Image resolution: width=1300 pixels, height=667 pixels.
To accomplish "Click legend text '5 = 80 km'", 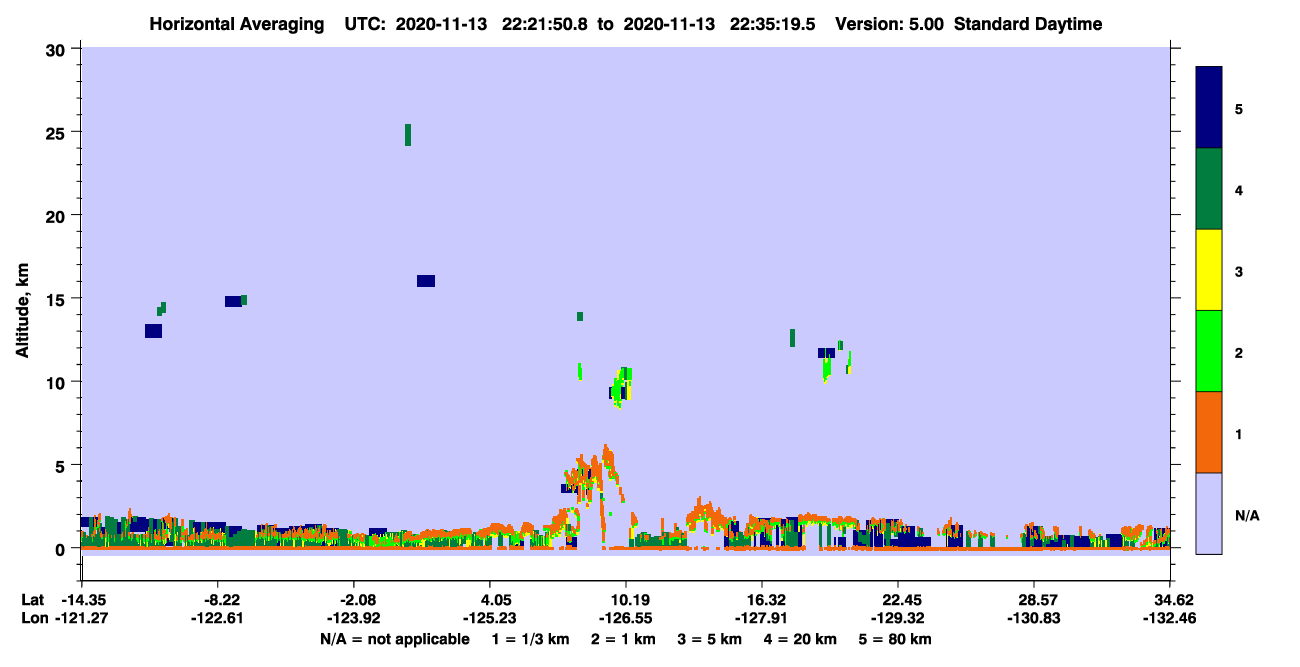I will click(895, 639).
